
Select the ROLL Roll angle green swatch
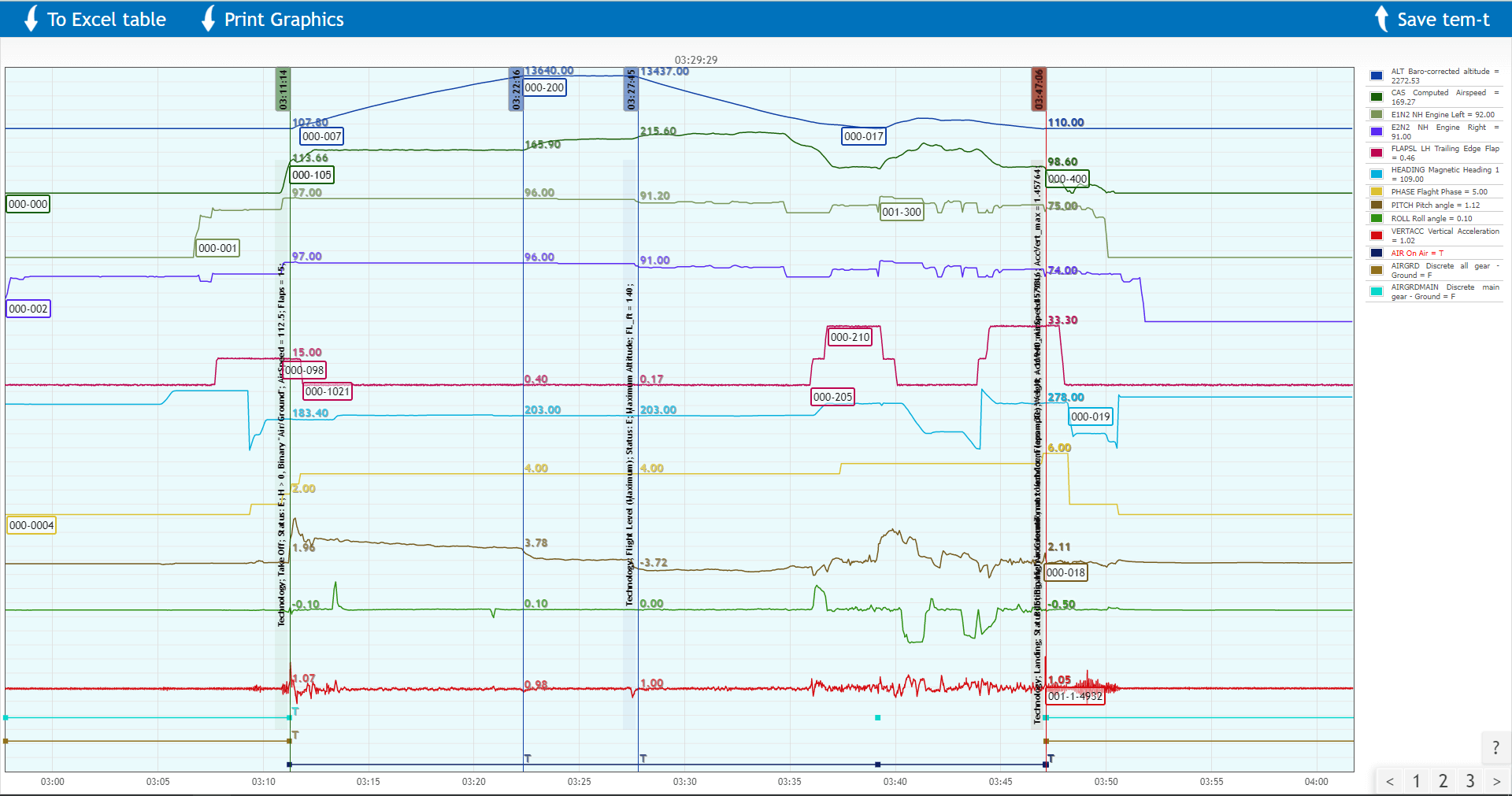[x=1376, y=218]
